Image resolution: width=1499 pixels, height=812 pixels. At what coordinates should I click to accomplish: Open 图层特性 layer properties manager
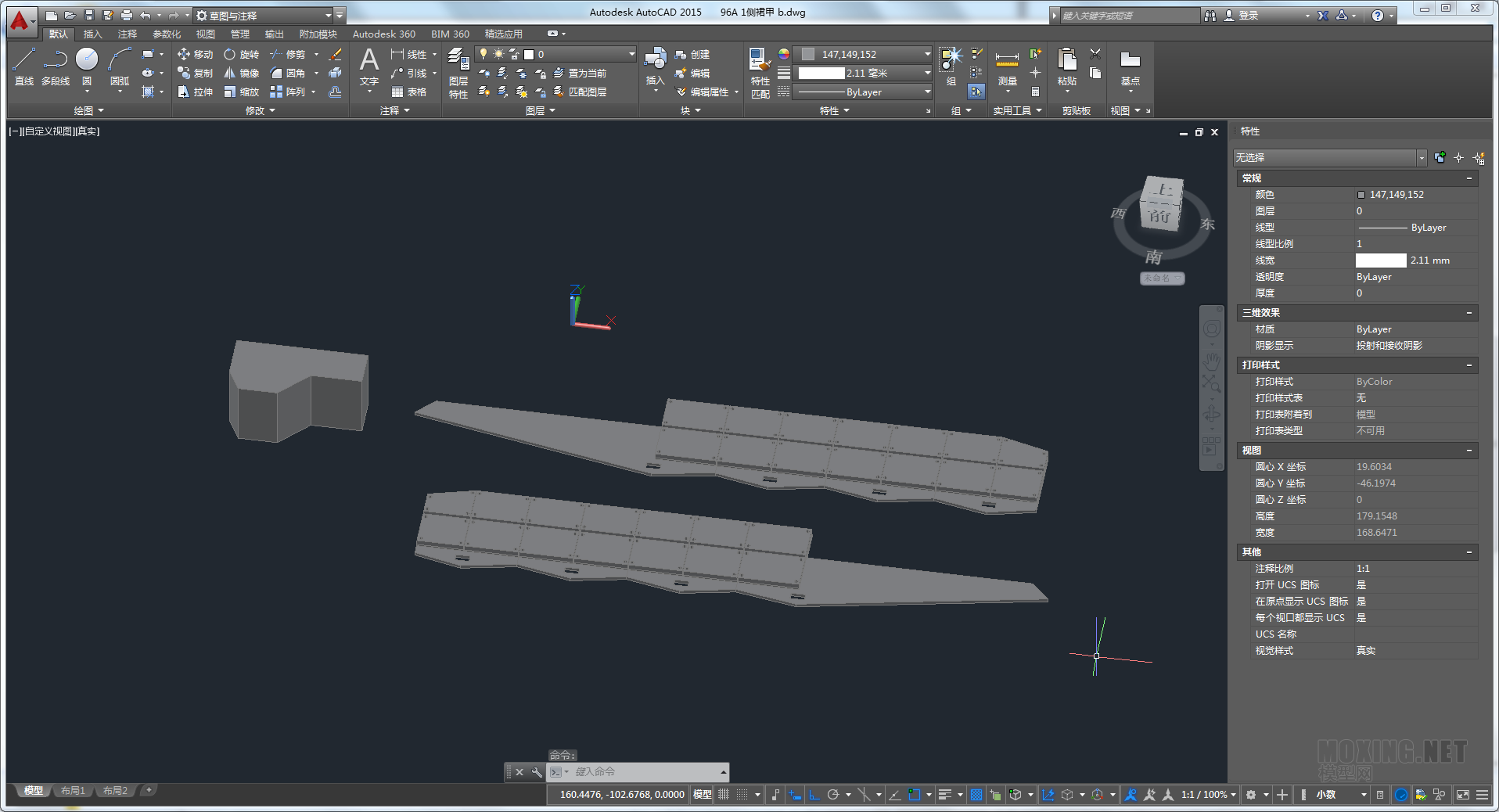(x=458, y=73)
